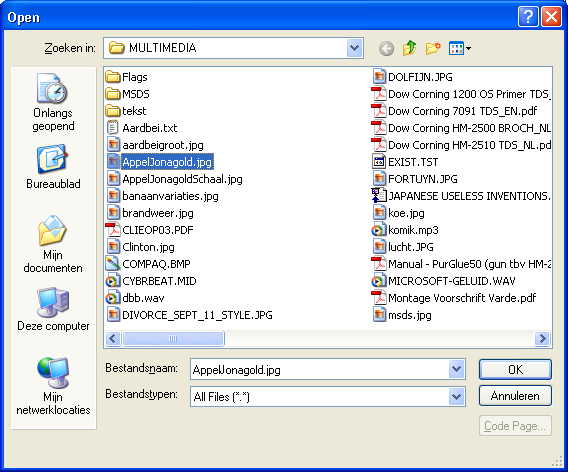Expand the Bestandstypen dropdown arrow
568x472 pixels.
tap(456, 396)
